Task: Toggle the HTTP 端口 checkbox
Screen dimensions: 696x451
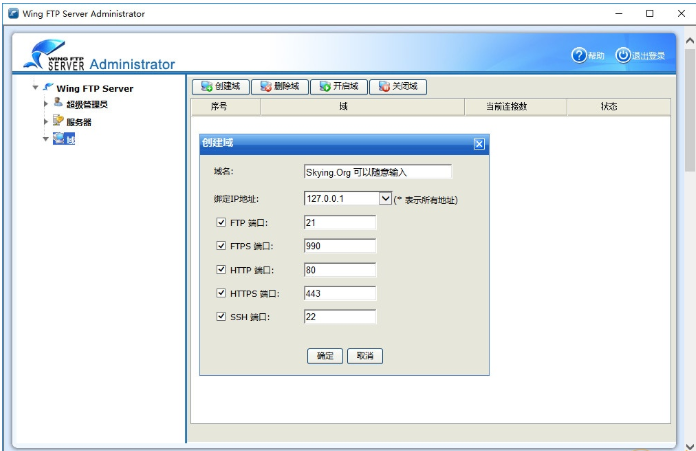Action: 221,269
